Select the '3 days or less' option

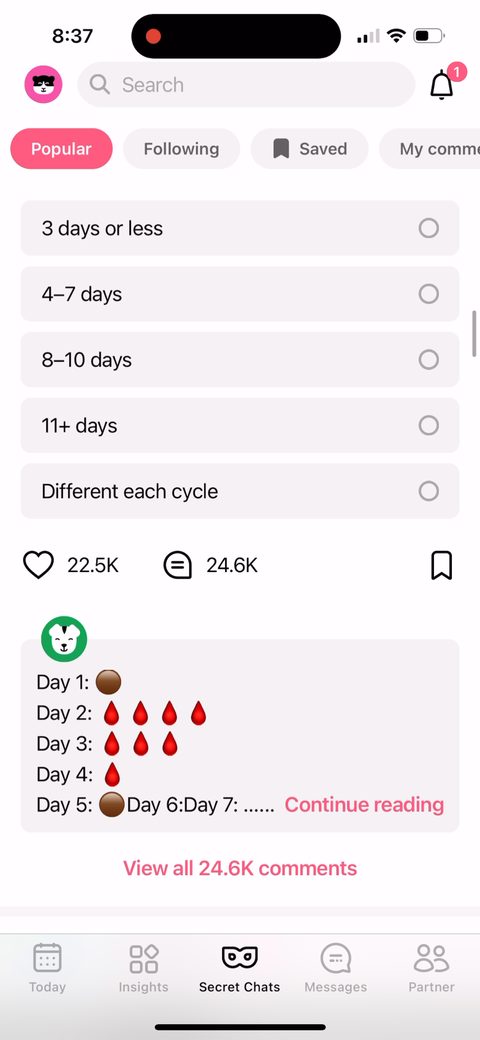tap(240, 228)
